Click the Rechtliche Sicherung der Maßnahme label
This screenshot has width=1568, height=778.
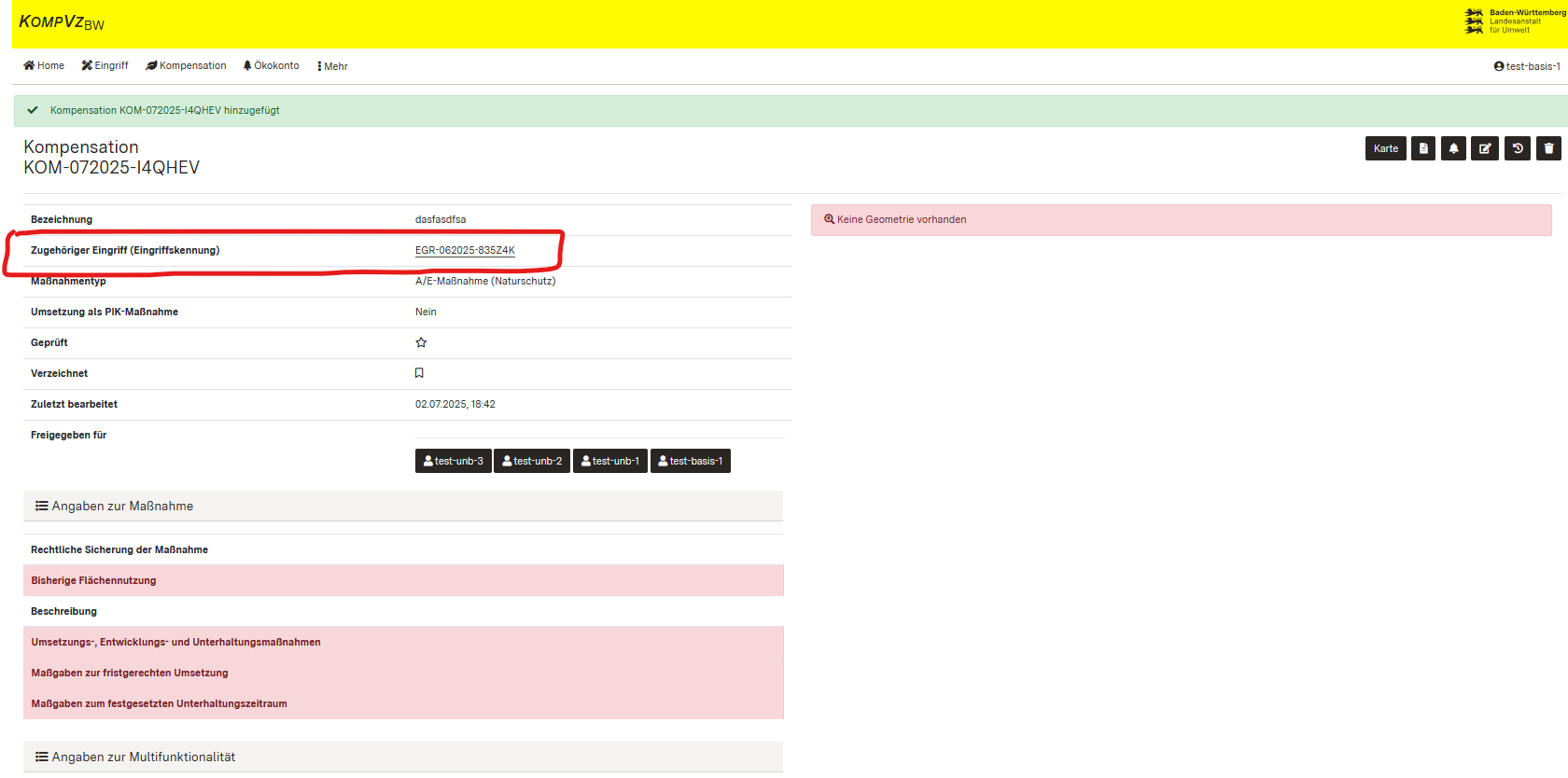tap(119, 549)
